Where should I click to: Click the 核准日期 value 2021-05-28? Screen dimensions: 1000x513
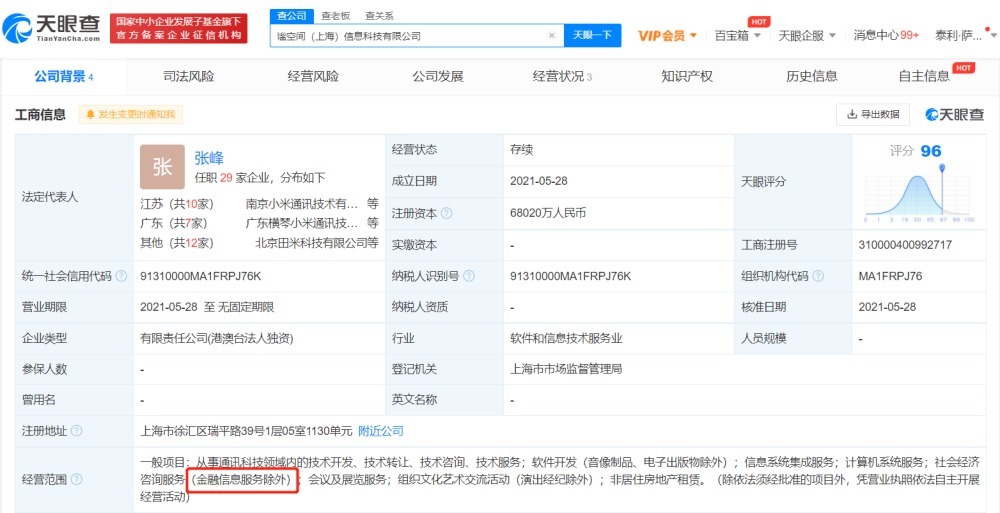(x=887, y=307)
